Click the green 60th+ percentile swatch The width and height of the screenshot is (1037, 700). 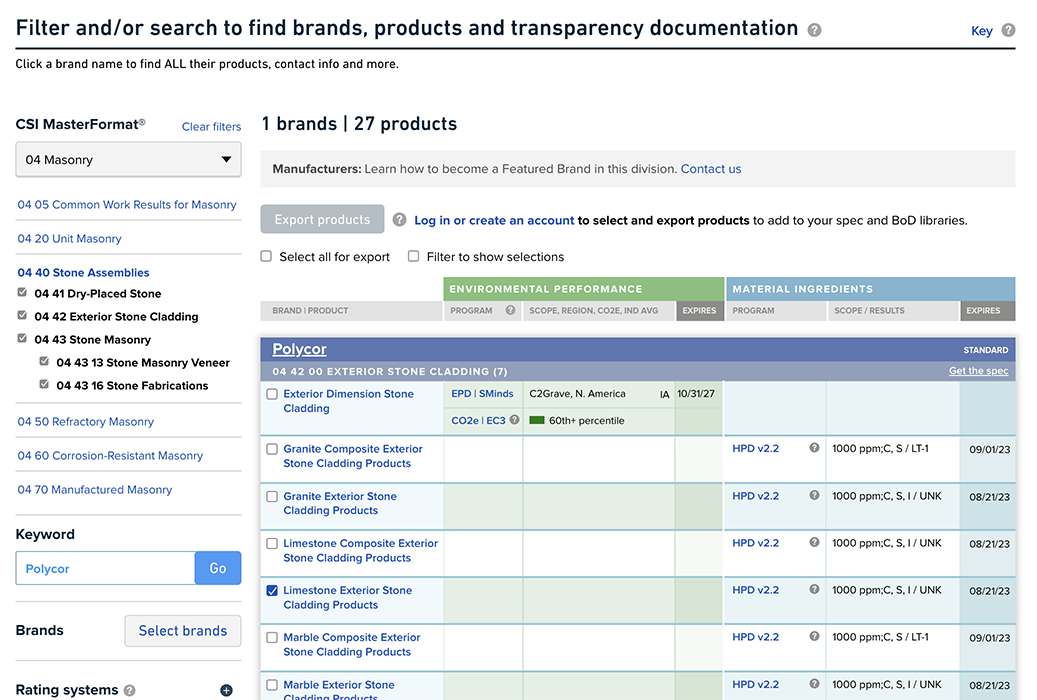537,421
